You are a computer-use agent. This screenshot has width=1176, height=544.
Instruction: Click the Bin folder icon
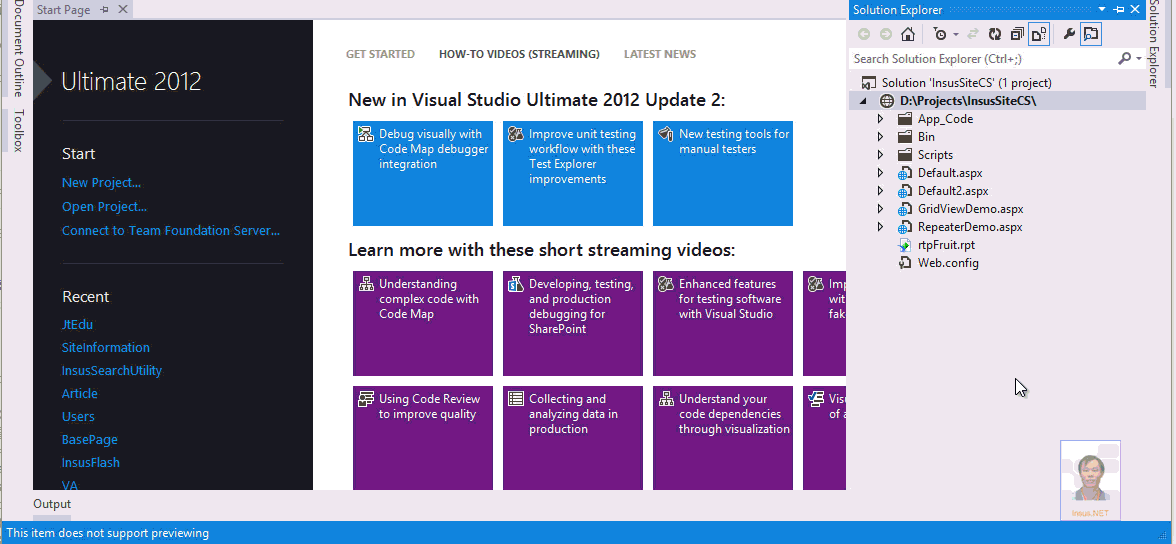pos(905,137)
